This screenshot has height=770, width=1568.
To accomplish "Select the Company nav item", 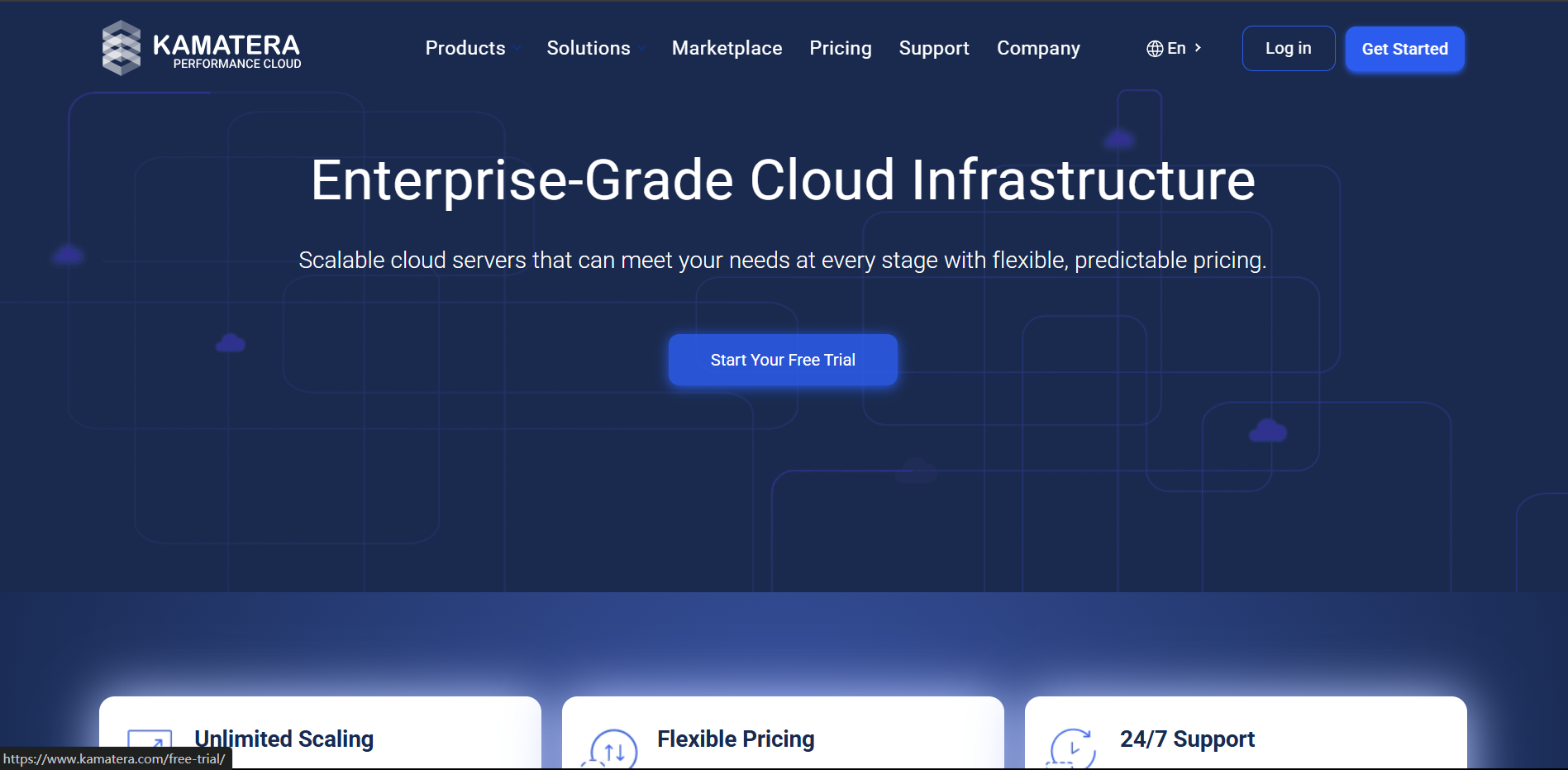I will click(x=1037, y=48).
